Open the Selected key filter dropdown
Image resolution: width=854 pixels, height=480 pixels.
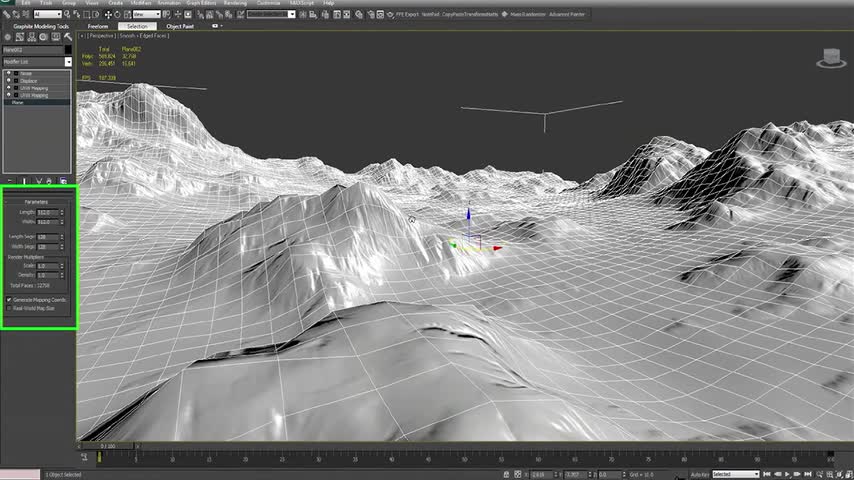coord(734,474)
